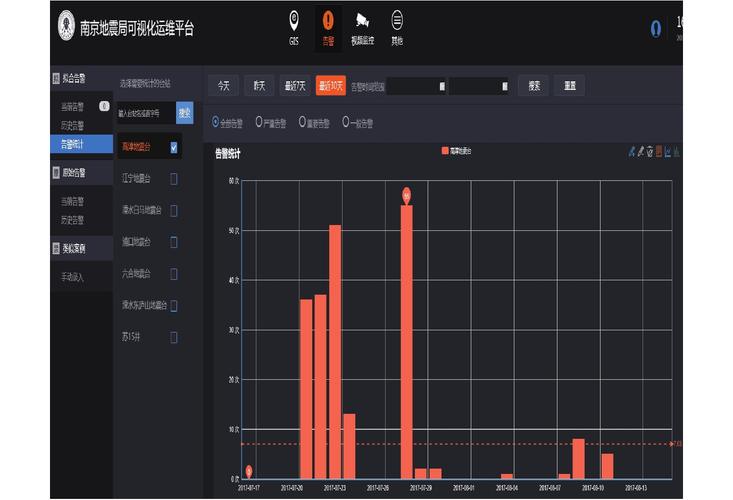Open the orange data view chart icon
The image size is (733, 500).
(x=659, y=151)
